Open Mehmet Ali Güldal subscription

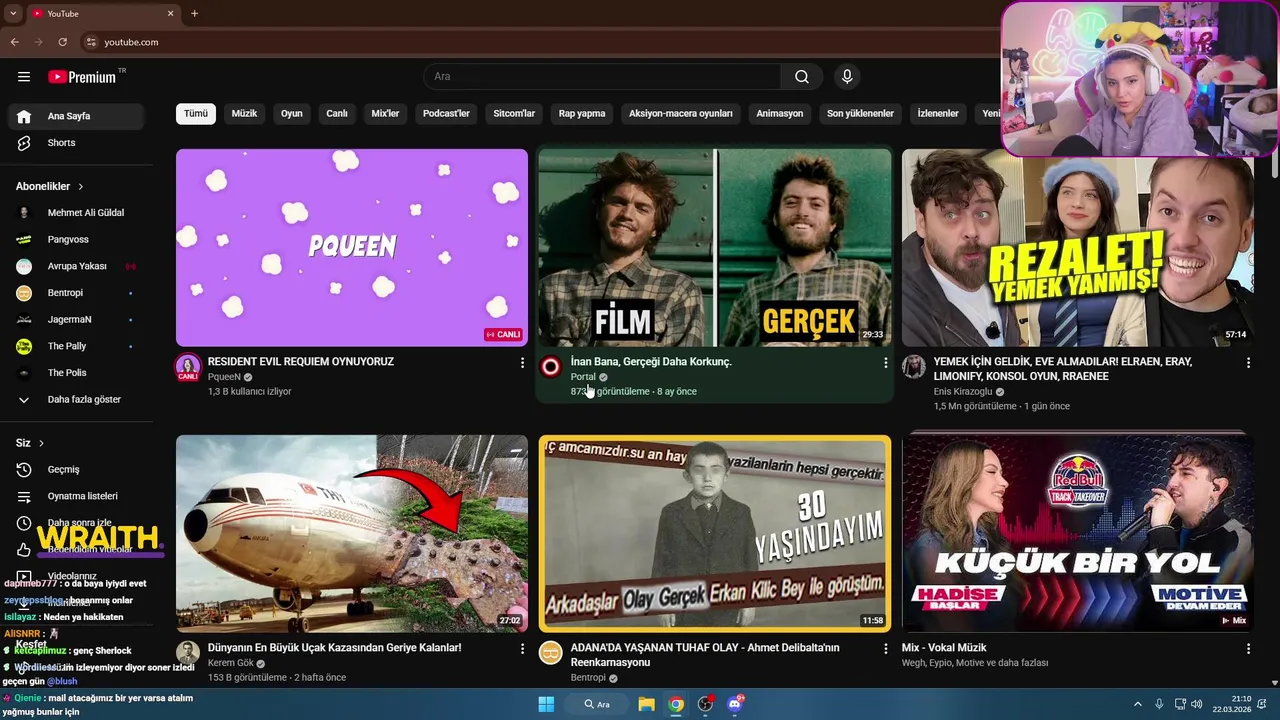coord(76,213)
